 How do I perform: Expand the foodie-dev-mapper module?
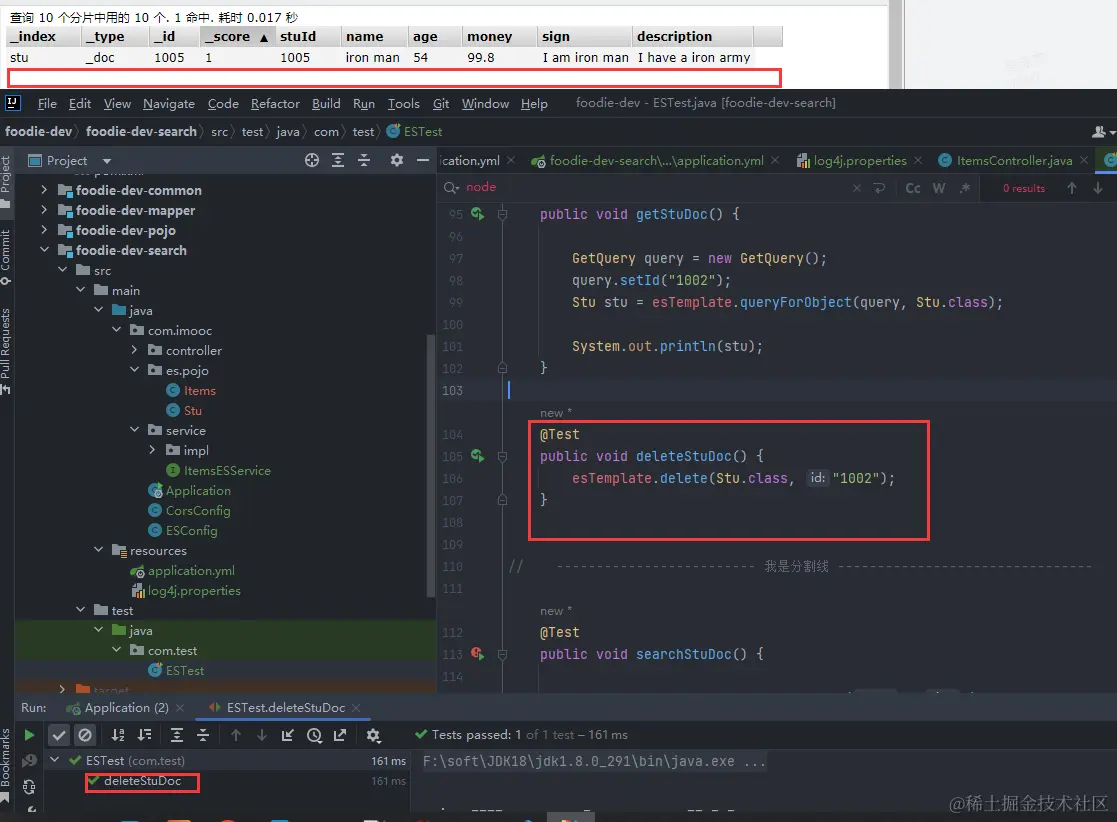44,210
